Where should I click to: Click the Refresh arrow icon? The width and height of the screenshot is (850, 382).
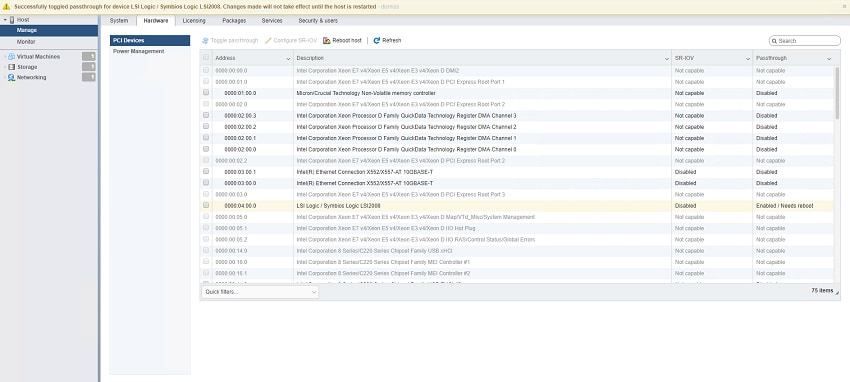377,41
